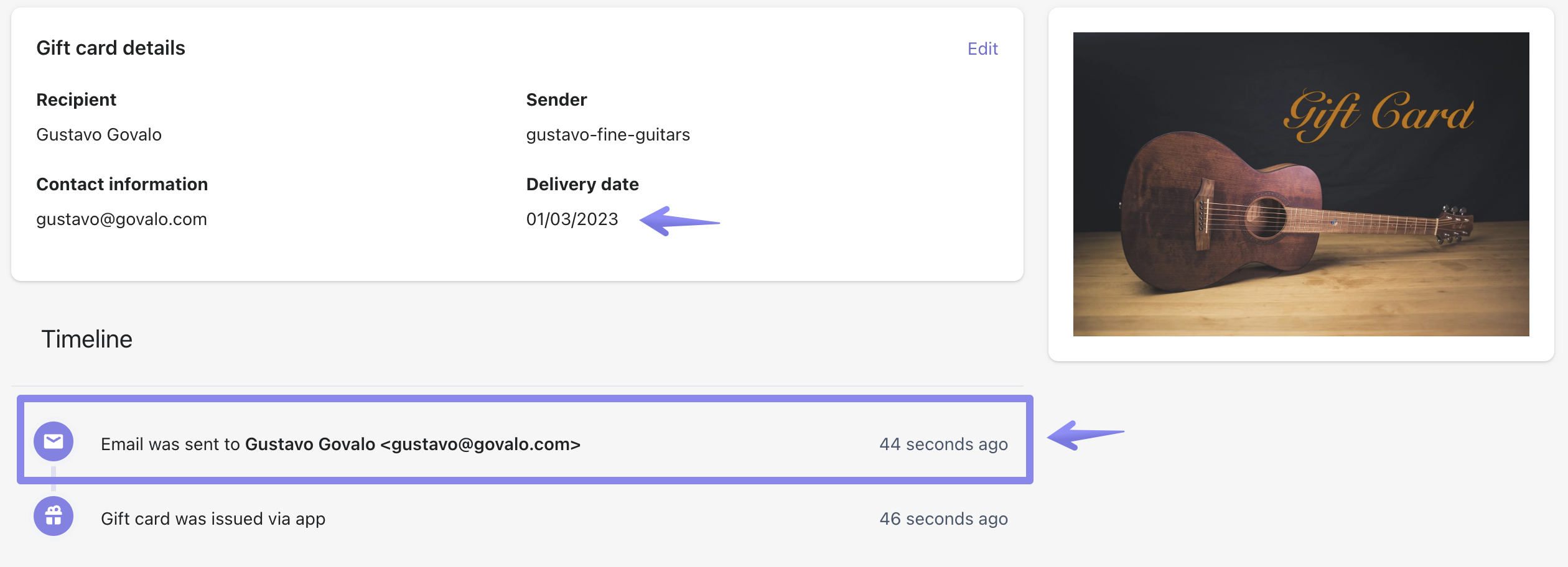Click the 'Gift Card' script text on image
The width and height of the screenshot is (1568, 567).
click(x=1378, y=114)
